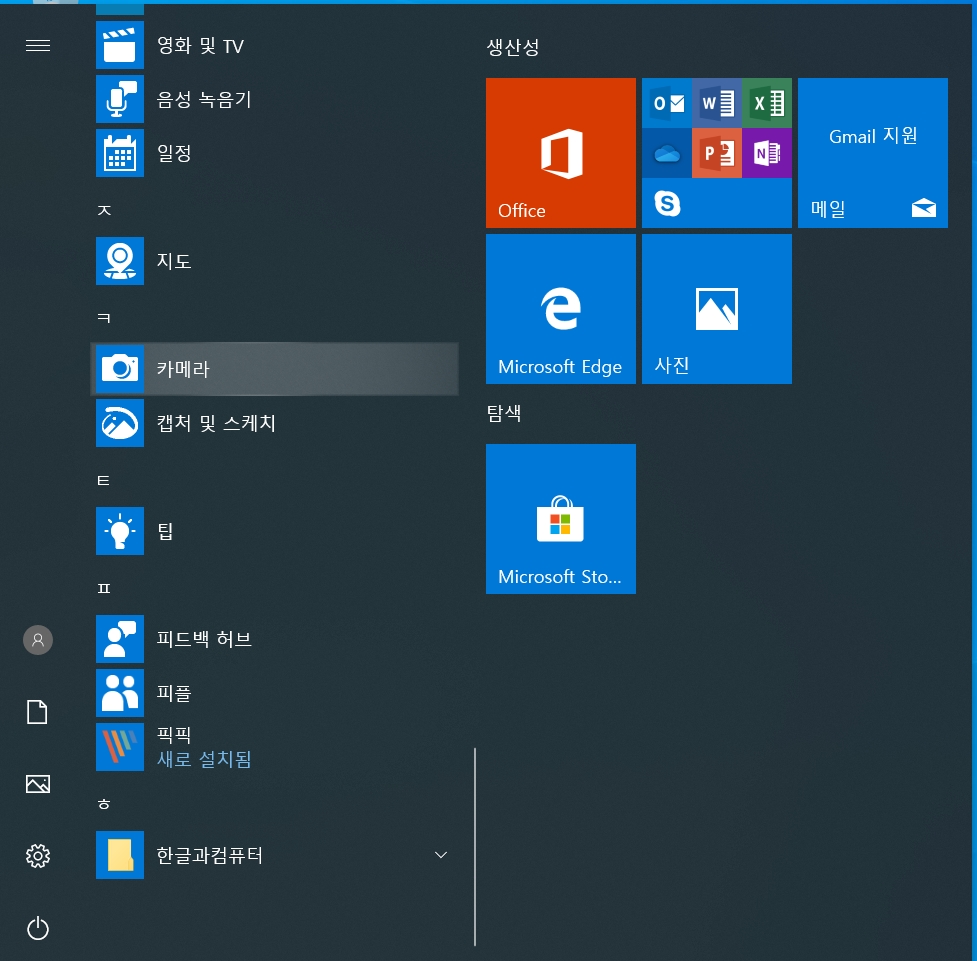
Task: Click the 영화 및 TV text label
Action: point(200,45)
